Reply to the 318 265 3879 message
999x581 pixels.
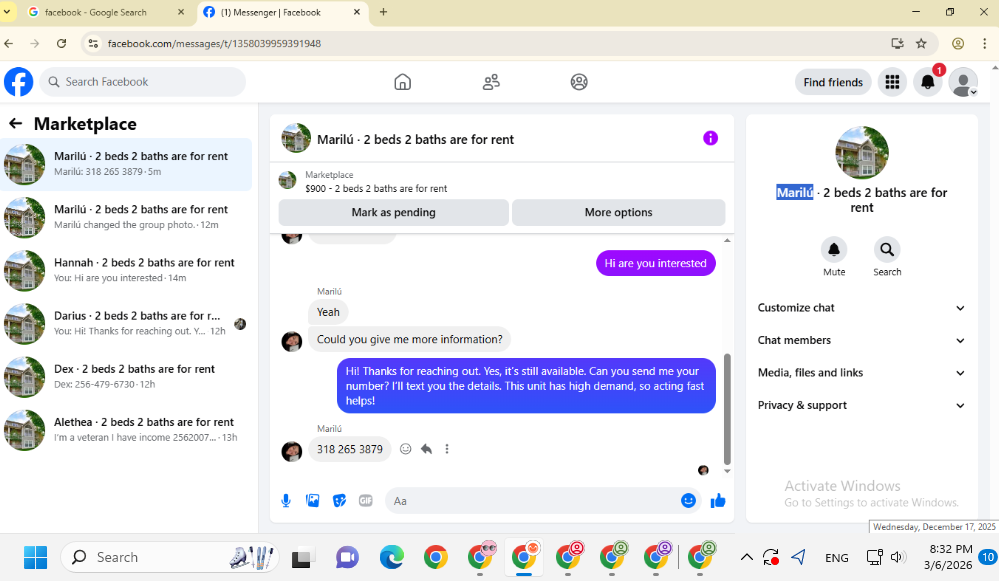tap(426, 449)
